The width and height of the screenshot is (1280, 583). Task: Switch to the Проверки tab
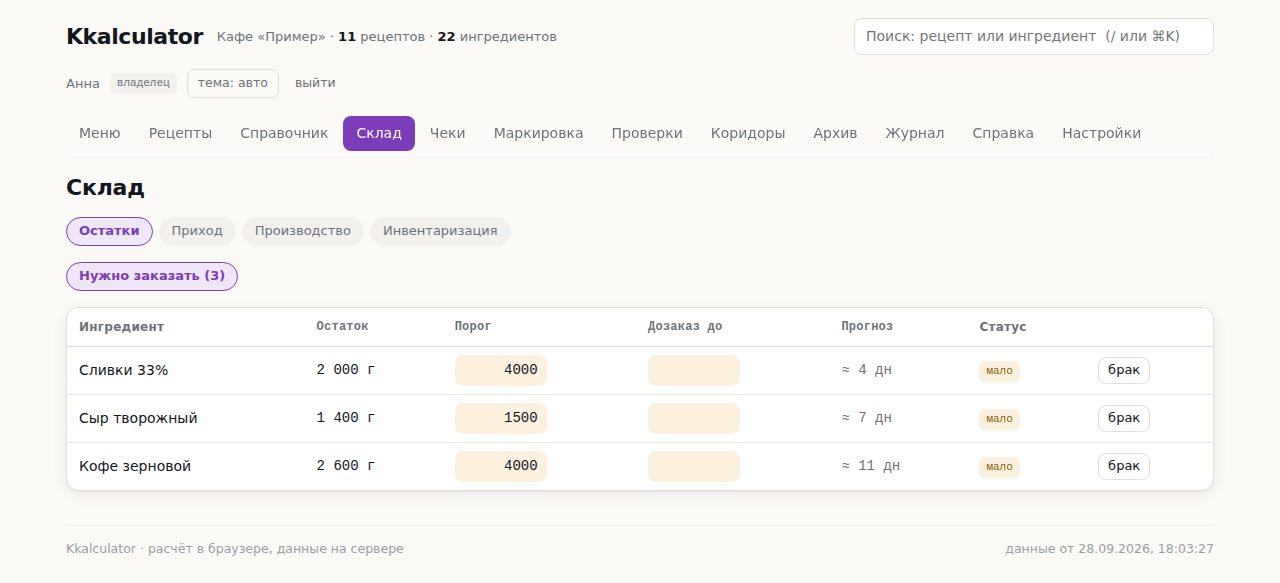point(647,133)
